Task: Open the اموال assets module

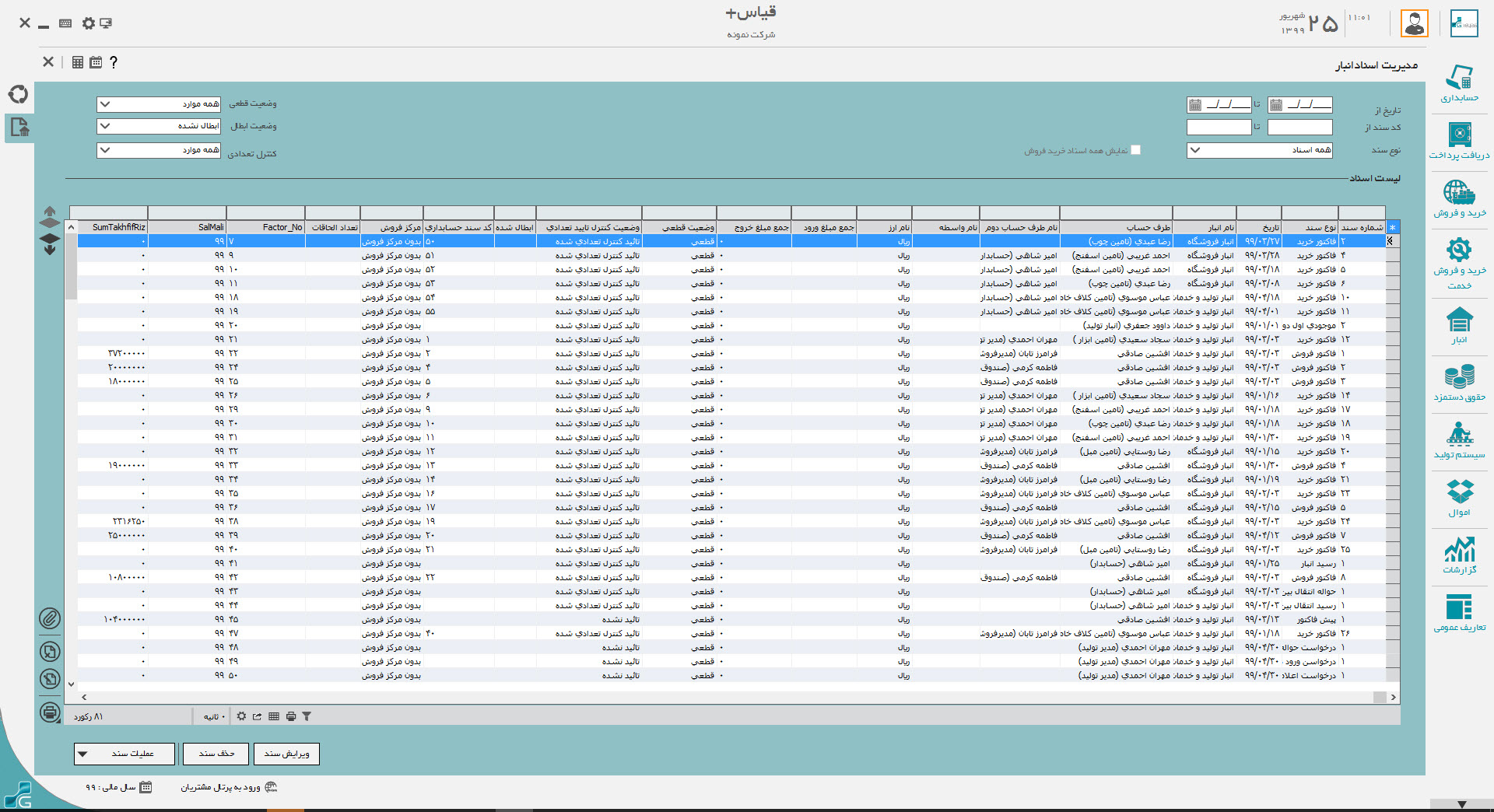Action: 1459,498
